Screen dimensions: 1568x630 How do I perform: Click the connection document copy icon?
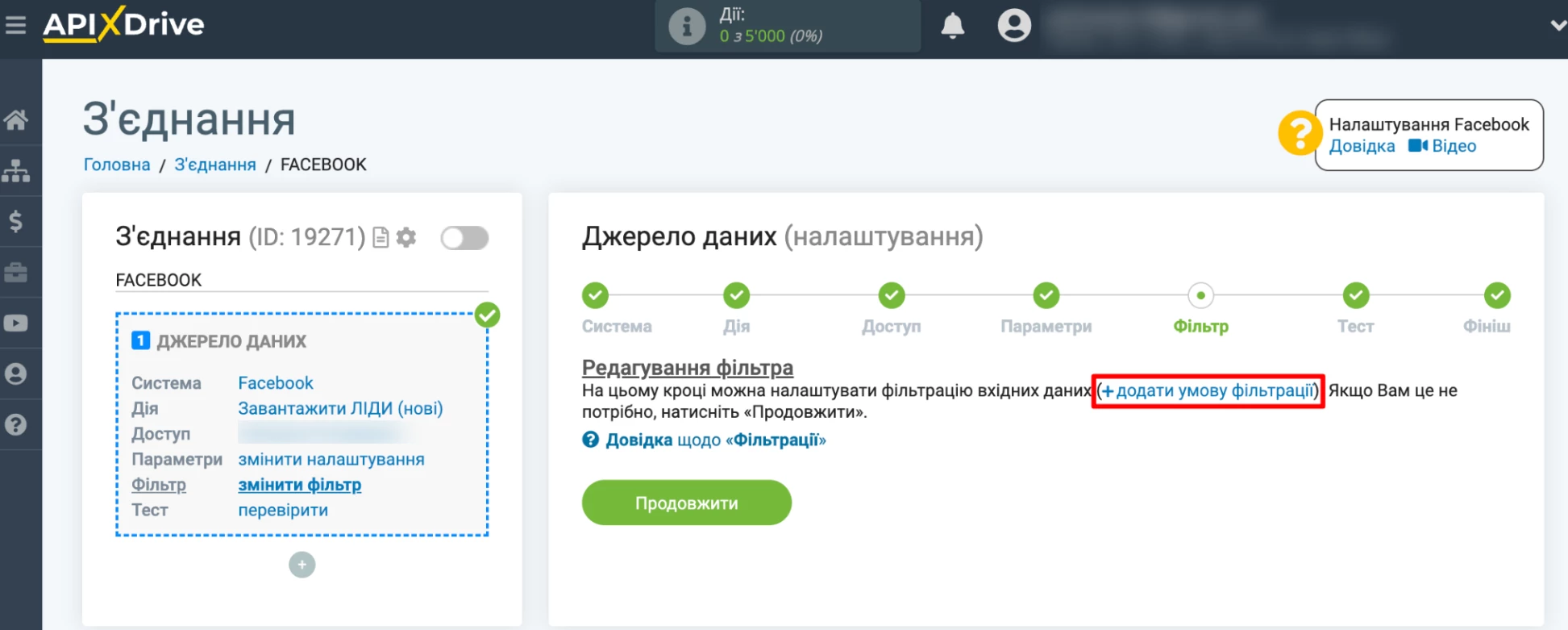[381, 238]
